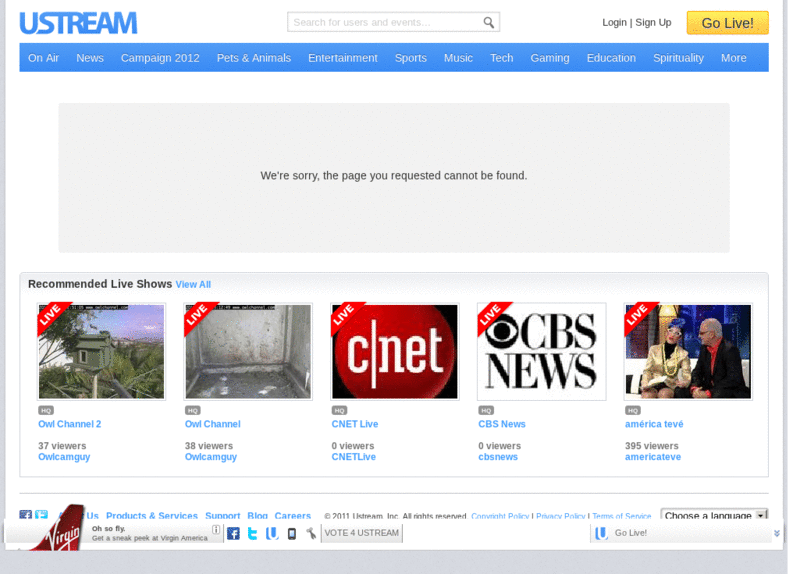Click the HQ badge under CBS News thumbnail
800x574 pixels.
click(x=486, y=410)
